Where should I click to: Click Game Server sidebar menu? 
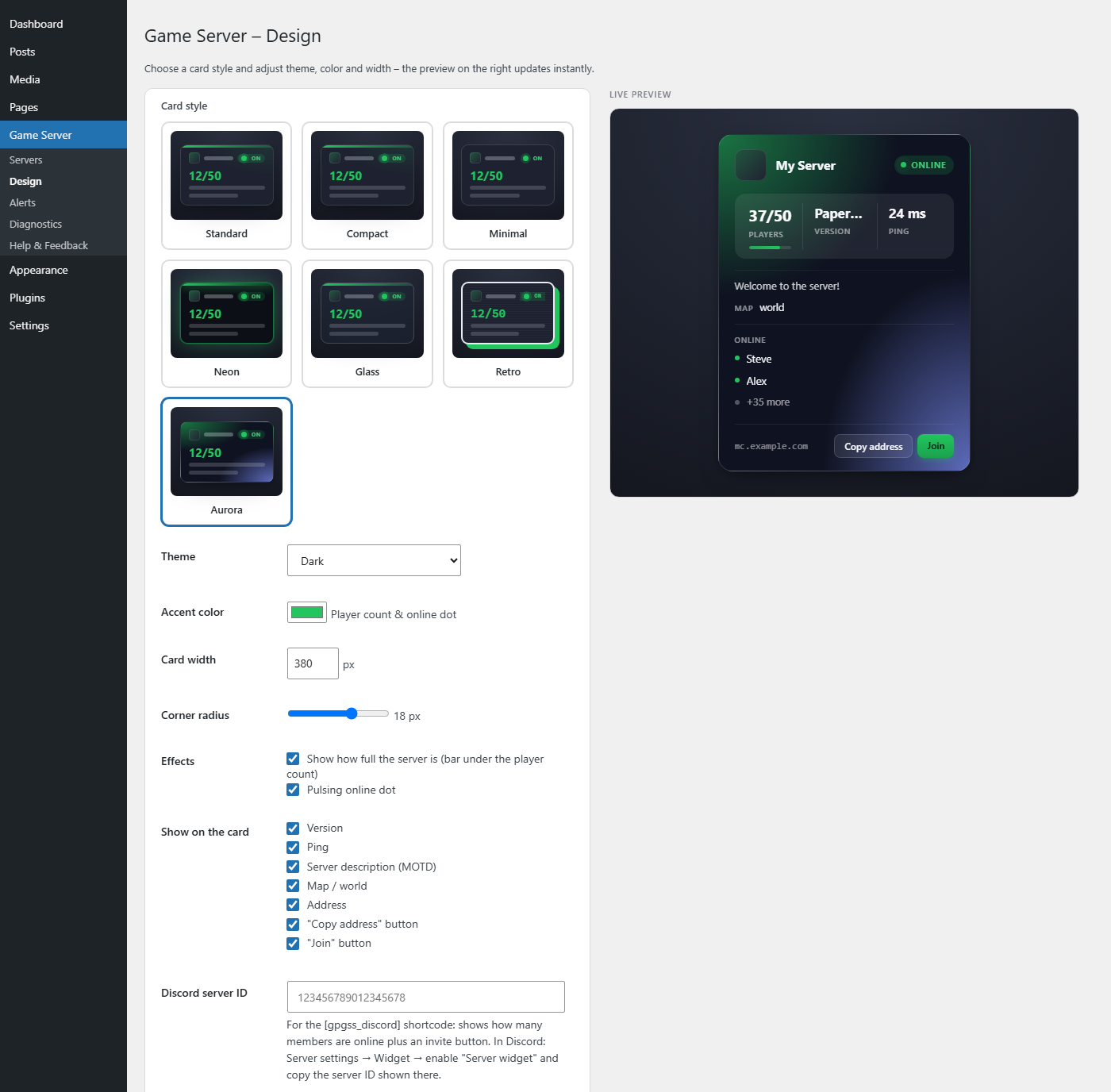coord(63,135)
